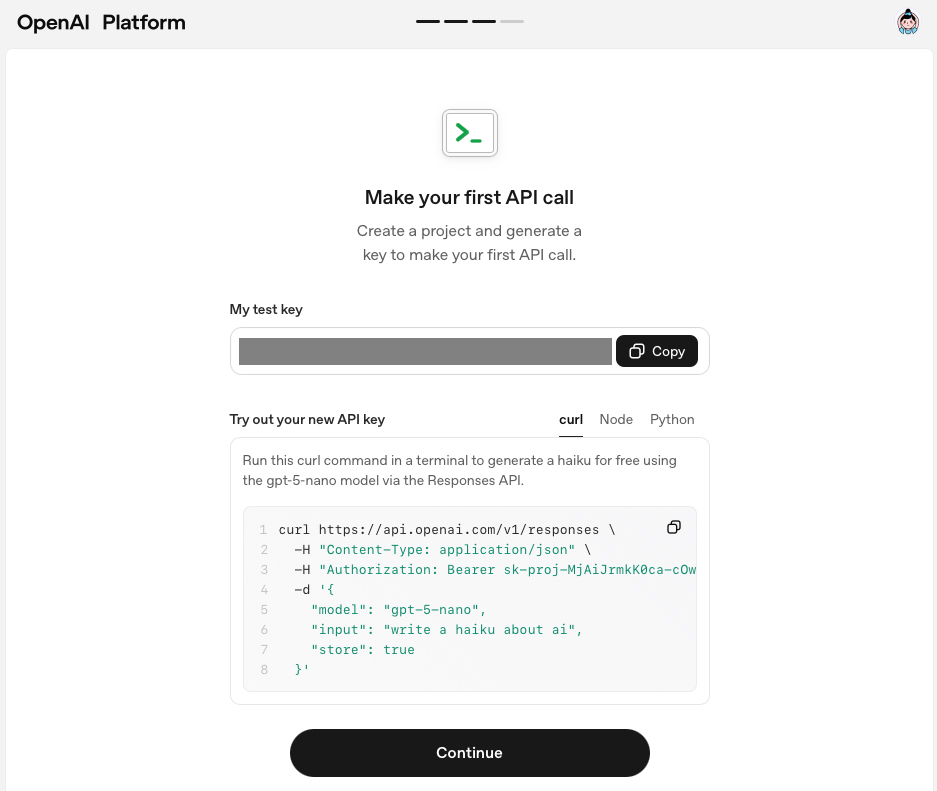
Task: Click the green terminal prompt icon
Action: 469,133
